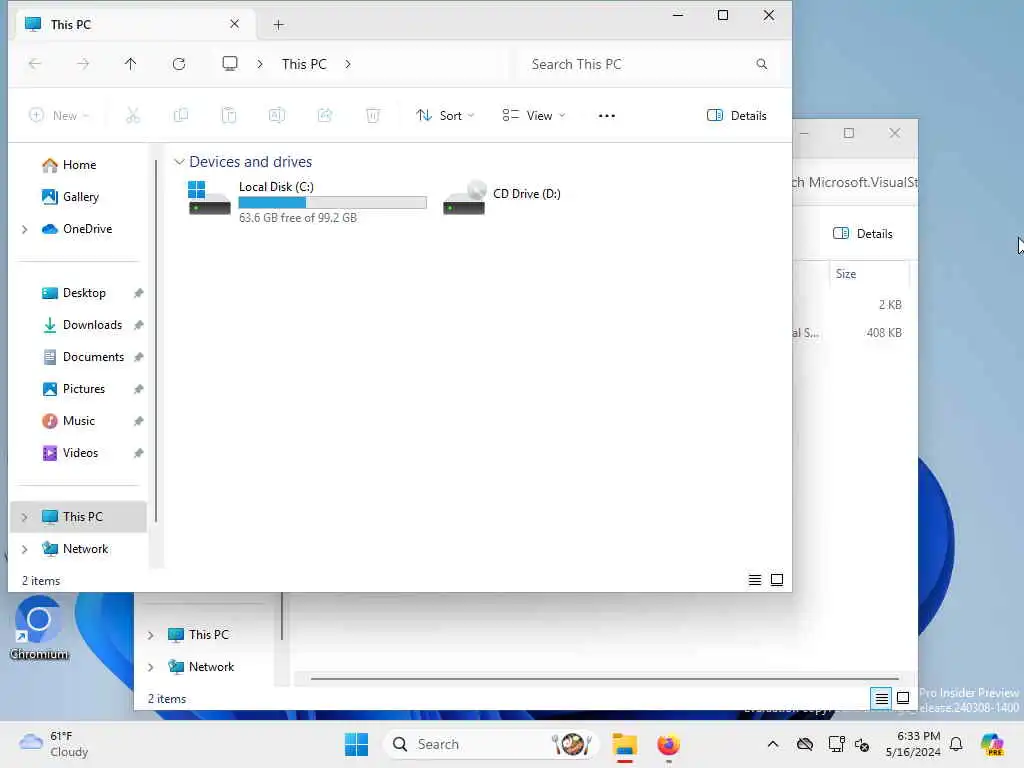Click the pin icon beside Videos
The image size is (1024, 768).
[x=138, y=453]
